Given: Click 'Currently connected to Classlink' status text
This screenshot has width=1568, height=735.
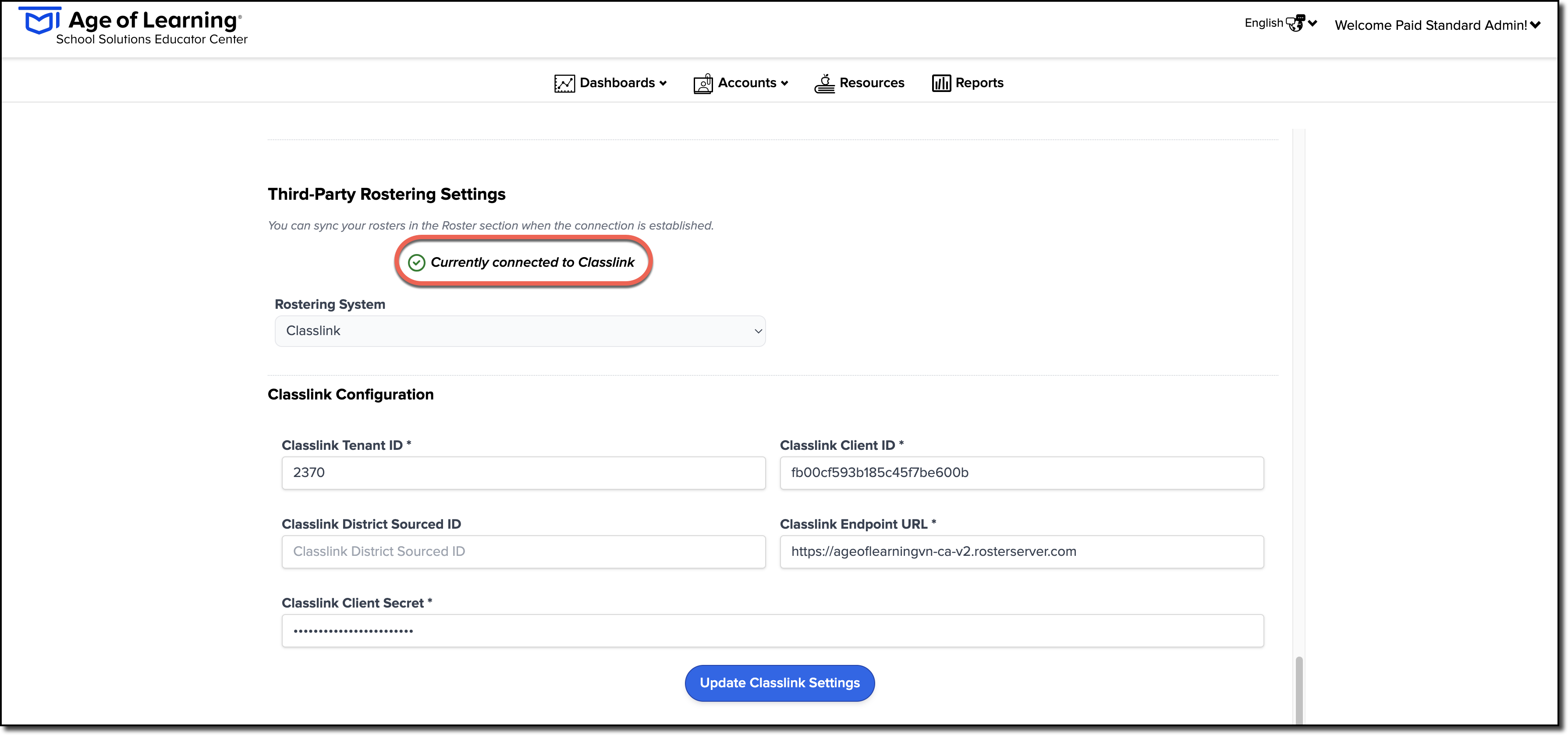Looking at the screenshot, I should pyautogui.click(x=532, y=262).
